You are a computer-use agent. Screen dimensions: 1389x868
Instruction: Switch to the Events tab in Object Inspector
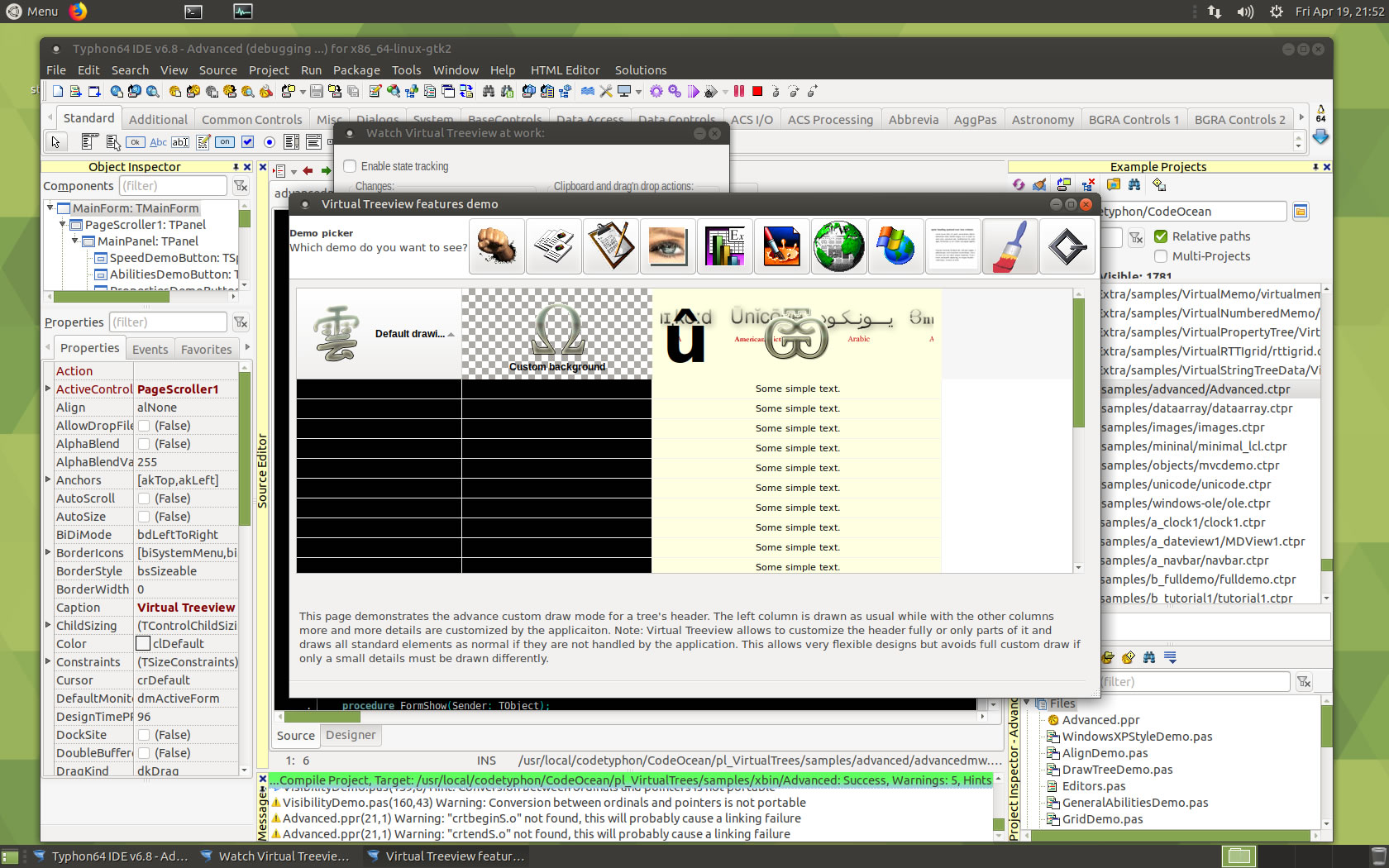150,350
